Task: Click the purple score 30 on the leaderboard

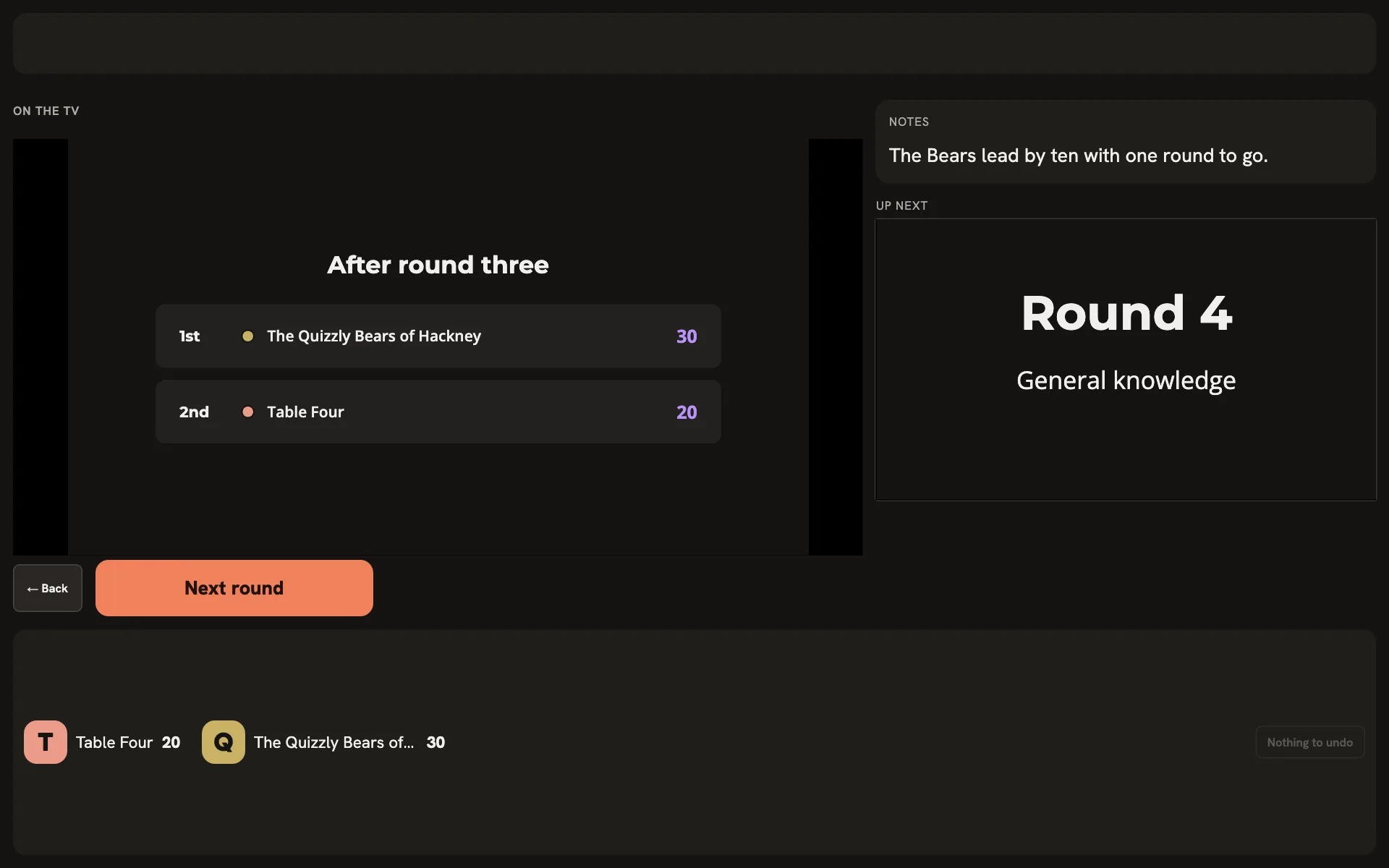Action: 687,336
